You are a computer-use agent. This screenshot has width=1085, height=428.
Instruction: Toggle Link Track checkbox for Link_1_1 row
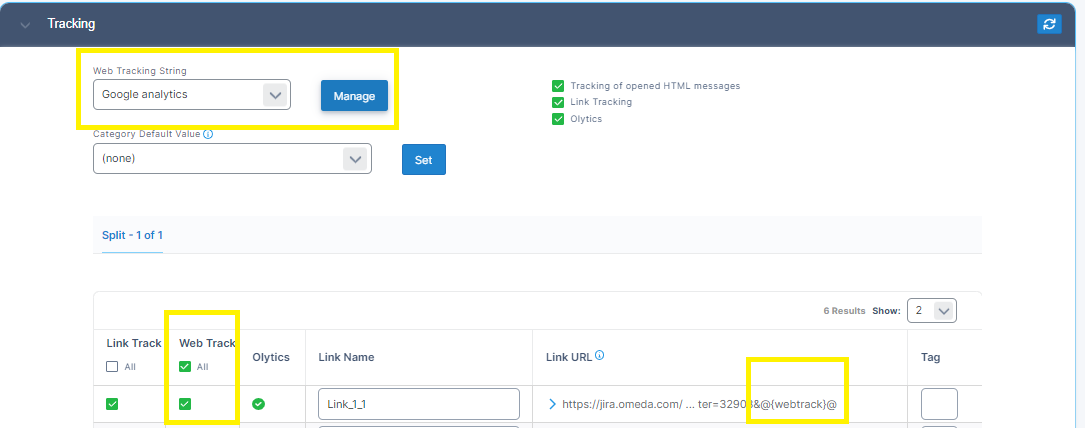pos(113,404)
